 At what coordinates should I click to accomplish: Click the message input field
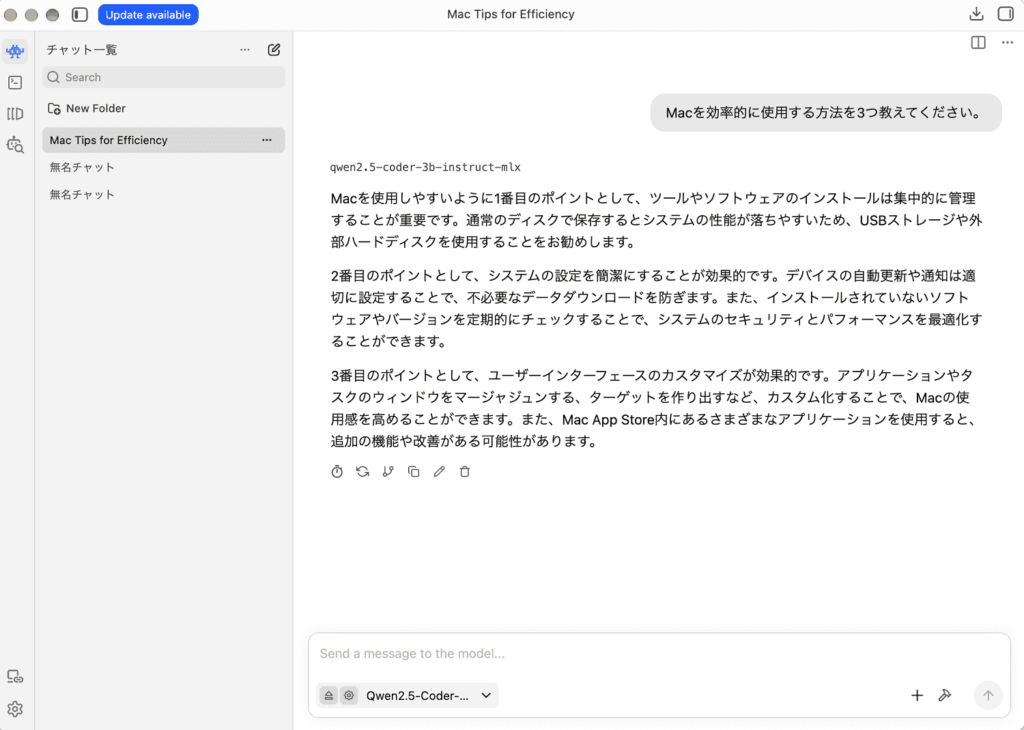click(659, 654)
